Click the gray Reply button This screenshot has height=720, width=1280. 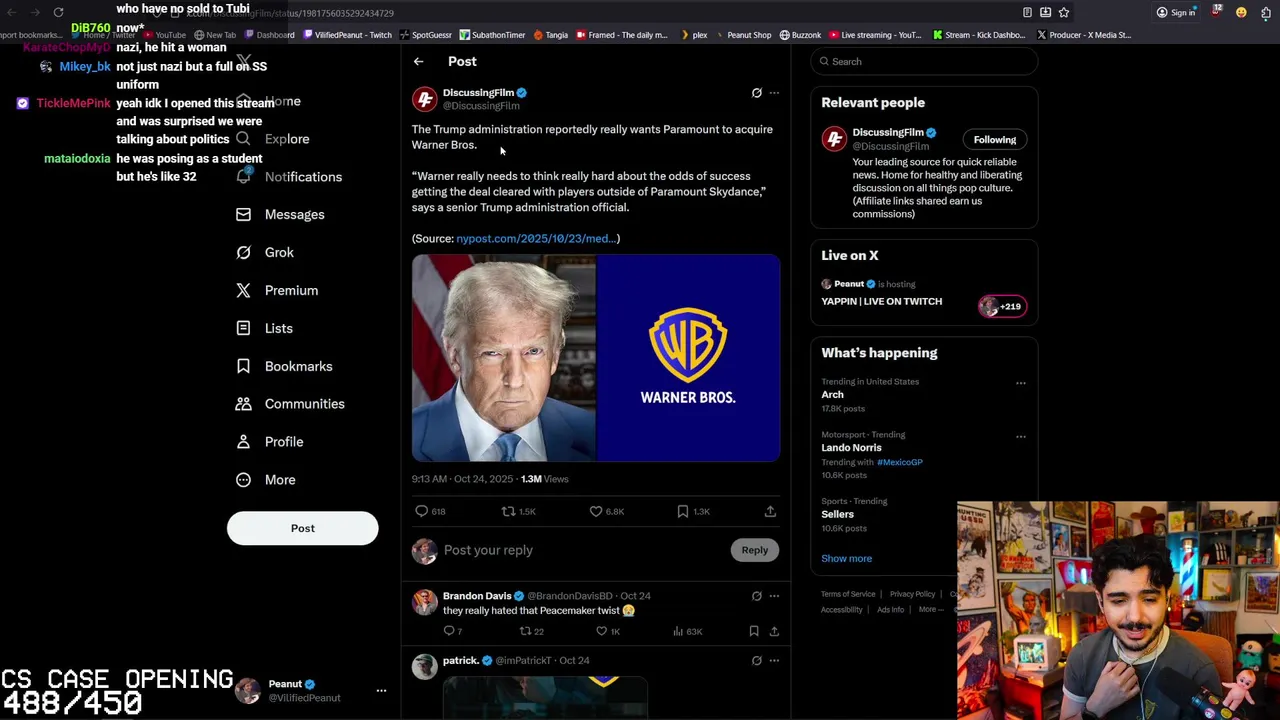755,550
